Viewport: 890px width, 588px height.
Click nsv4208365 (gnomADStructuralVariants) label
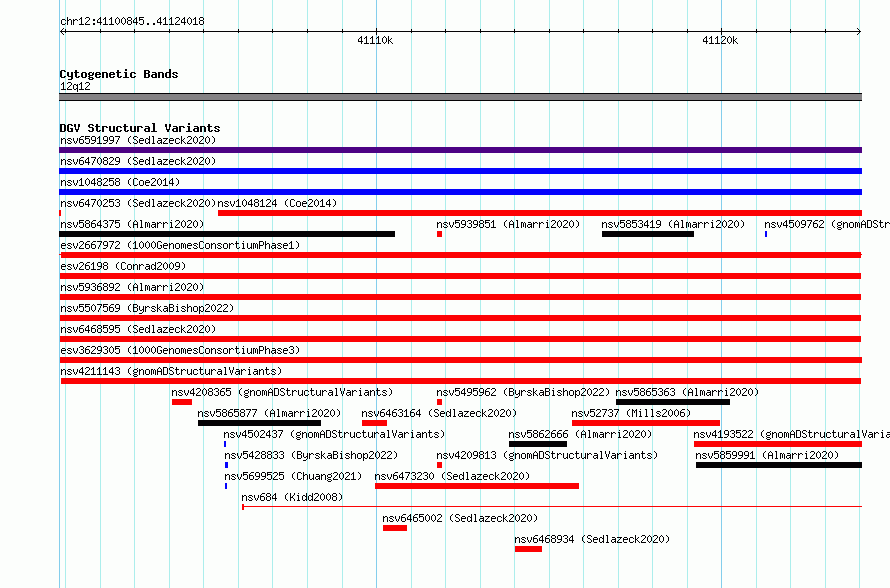pyautogui.click(x=282, y=392)
